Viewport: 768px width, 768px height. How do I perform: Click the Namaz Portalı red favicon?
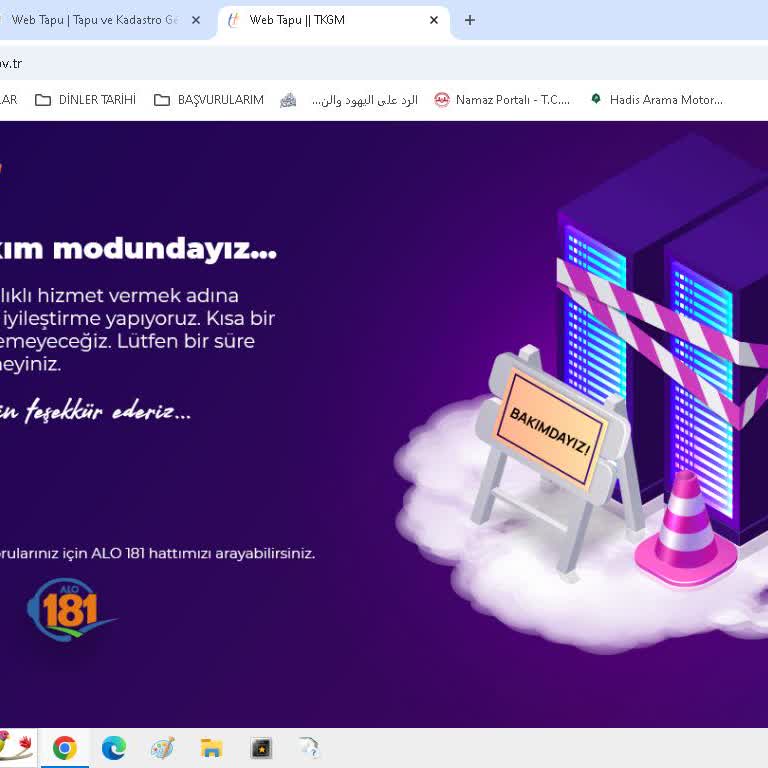click(442, 100)
